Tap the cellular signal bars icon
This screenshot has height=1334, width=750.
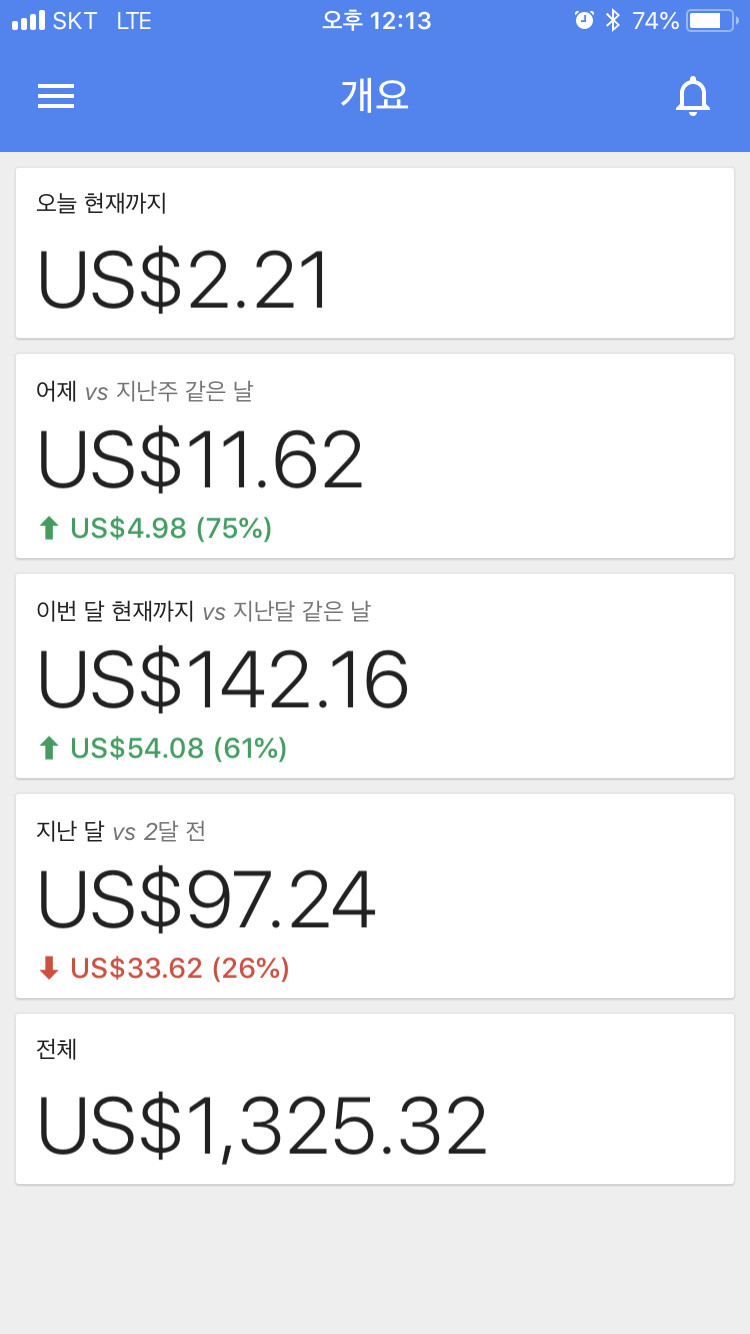28,21
